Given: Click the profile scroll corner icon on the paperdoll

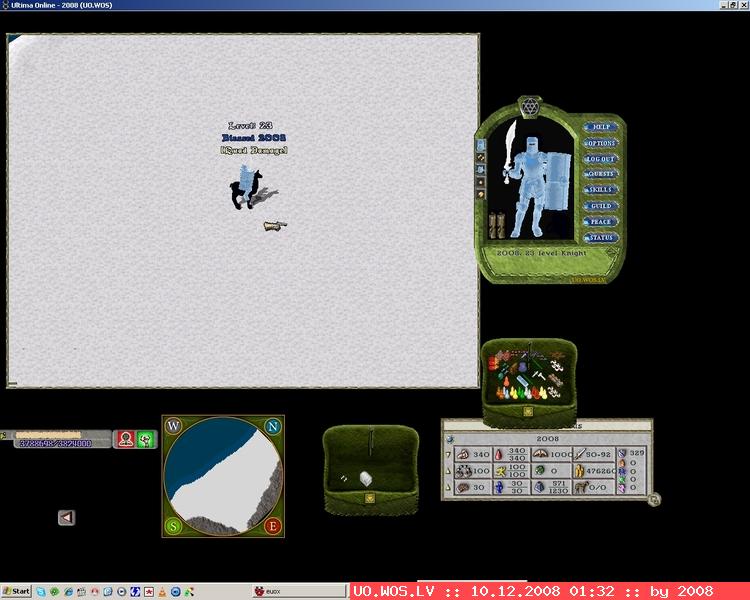Looking at the screenshot, I should click(x=611, y=252).
